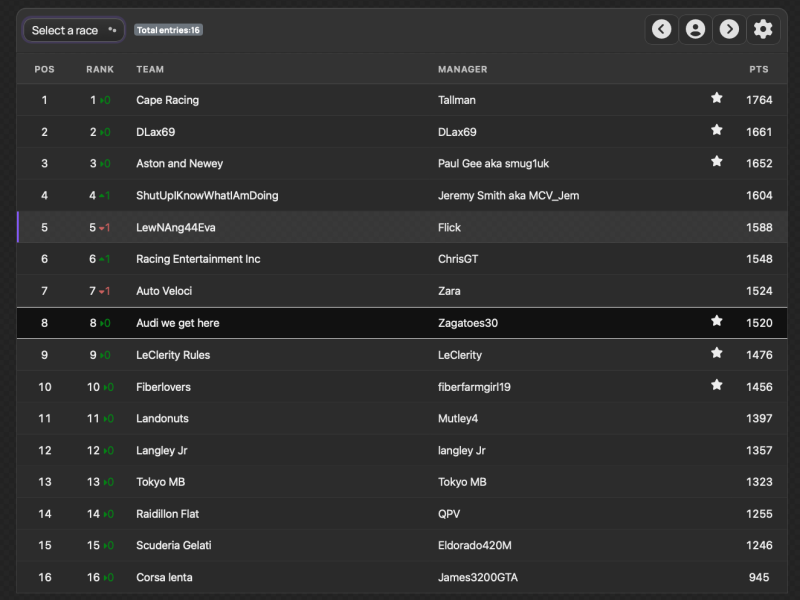Select team Cape Racing

[167, 100]
